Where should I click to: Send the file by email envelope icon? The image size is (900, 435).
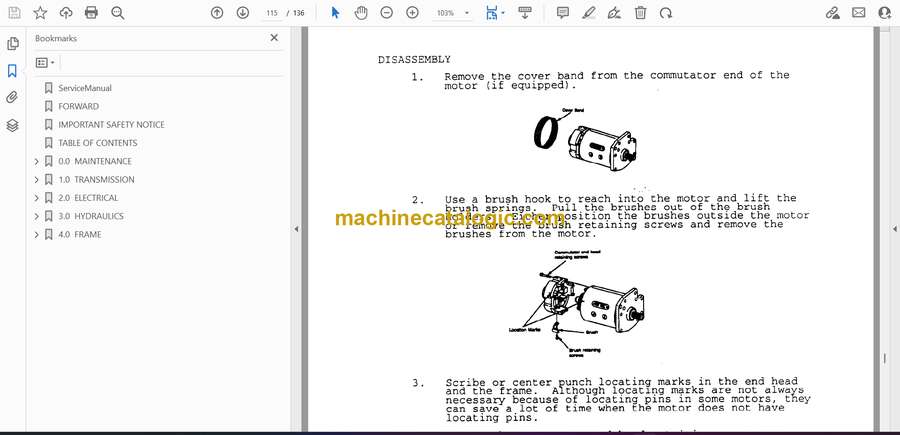point(859,13)
